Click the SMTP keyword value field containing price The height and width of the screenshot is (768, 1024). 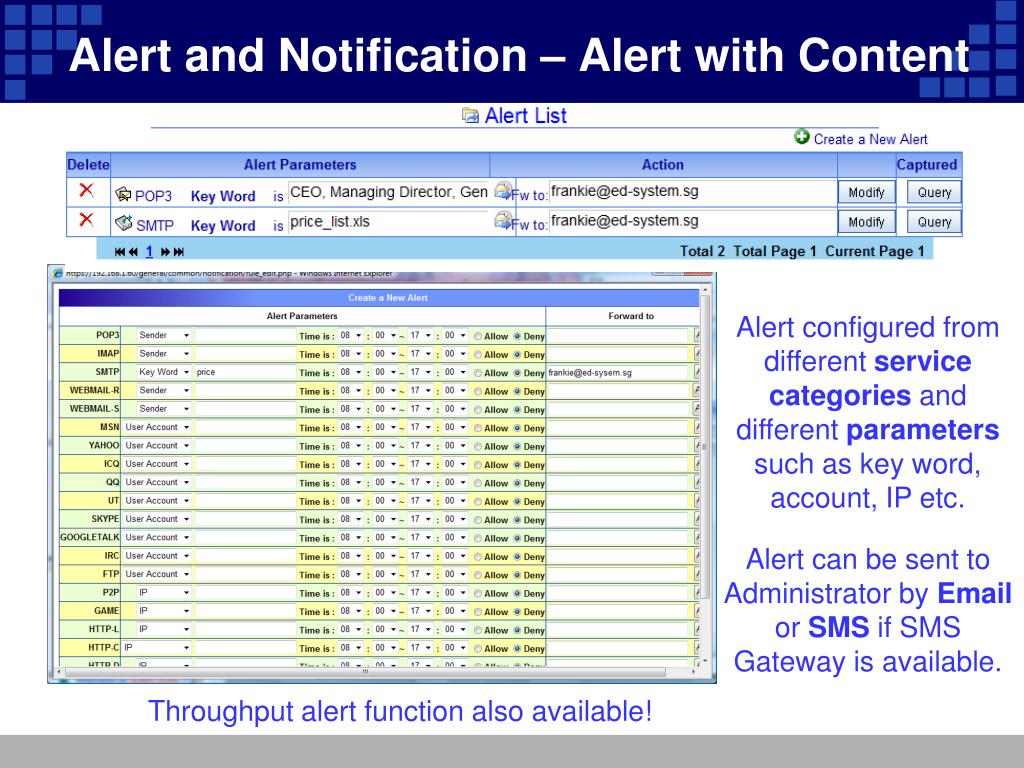[x=246, y=372]
